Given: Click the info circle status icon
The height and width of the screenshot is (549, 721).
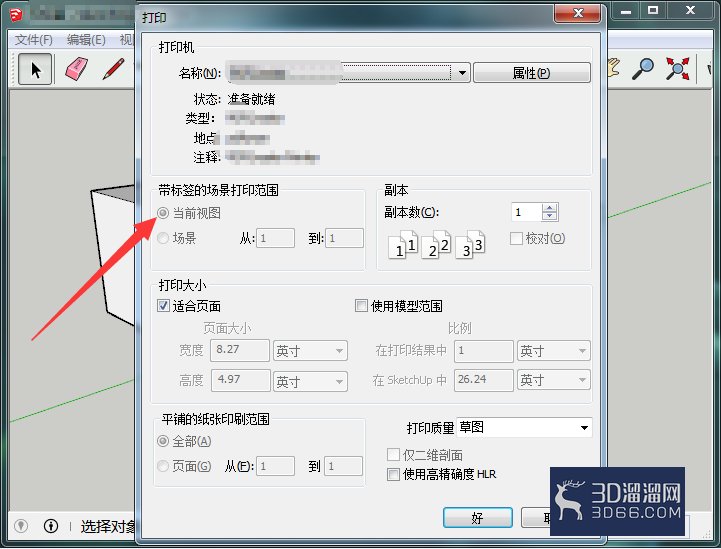Looking at the screenshot, I should (51, 526).
